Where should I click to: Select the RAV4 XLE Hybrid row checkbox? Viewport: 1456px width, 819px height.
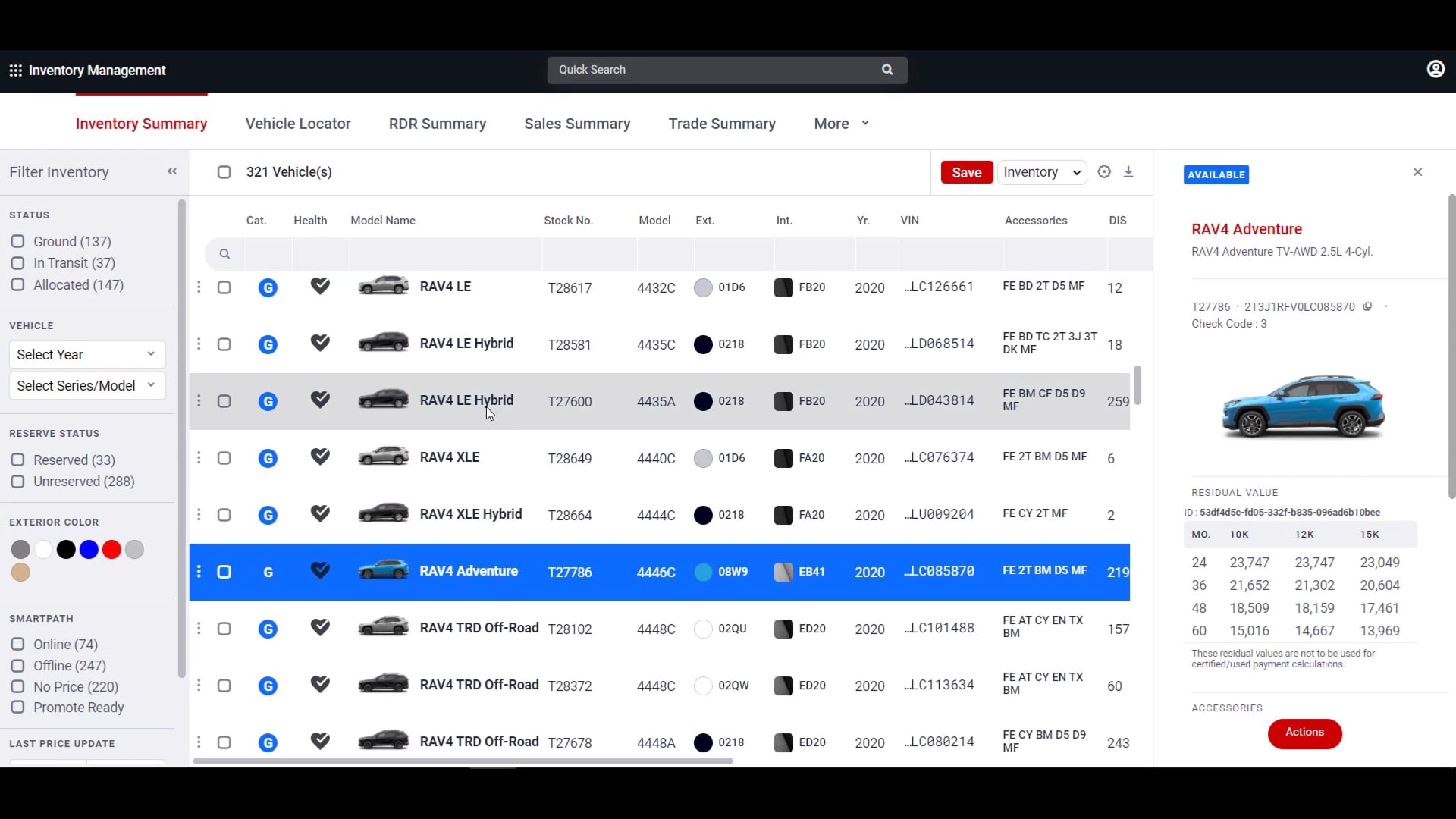click(x=224, y=514)
